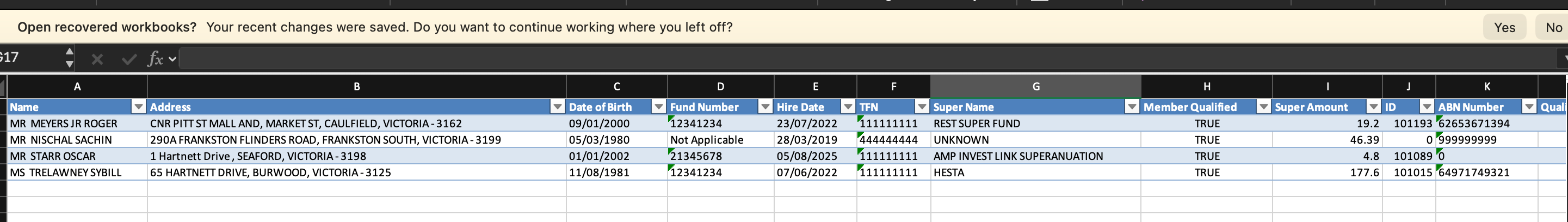Expand the TFN column filter arrow
The height and width of the screenshot is (222, 1568).
[922, 107]
